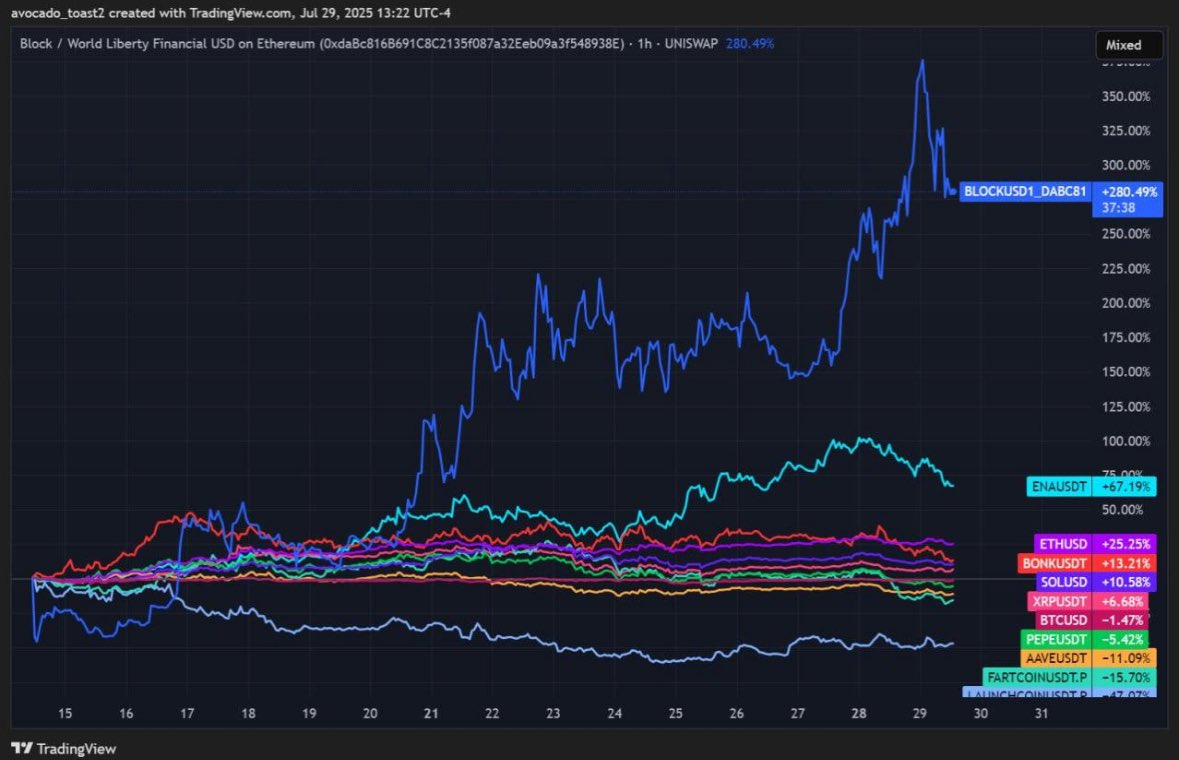1179x760 pixels.
Task: Click date 29 on the time axis
Action: click(x=920, y=713)
